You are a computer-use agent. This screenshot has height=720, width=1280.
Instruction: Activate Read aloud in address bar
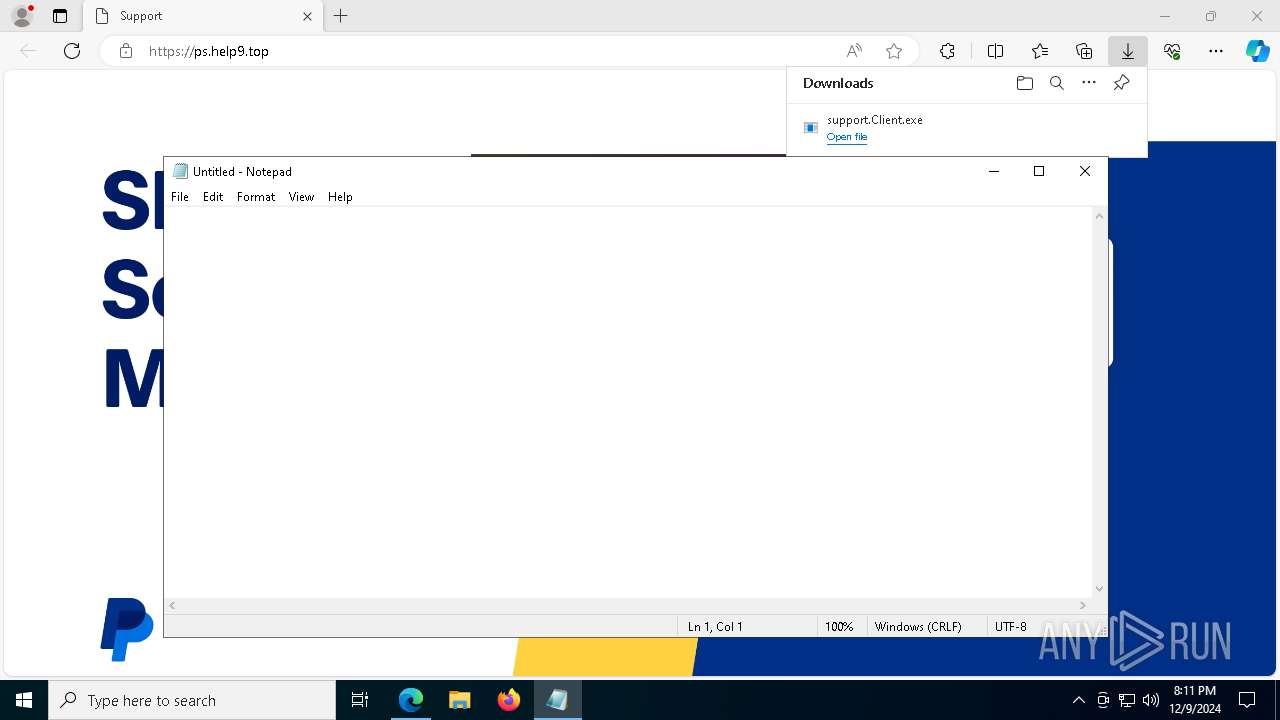pos(854,51)
